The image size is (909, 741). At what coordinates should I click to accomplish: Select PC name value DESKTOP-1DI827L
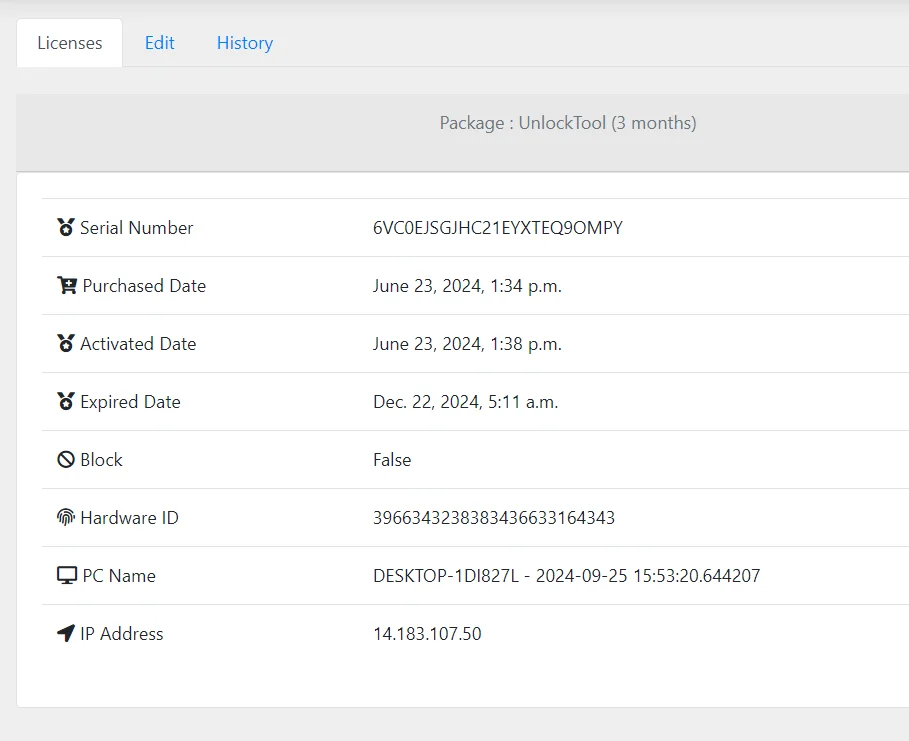446,576
